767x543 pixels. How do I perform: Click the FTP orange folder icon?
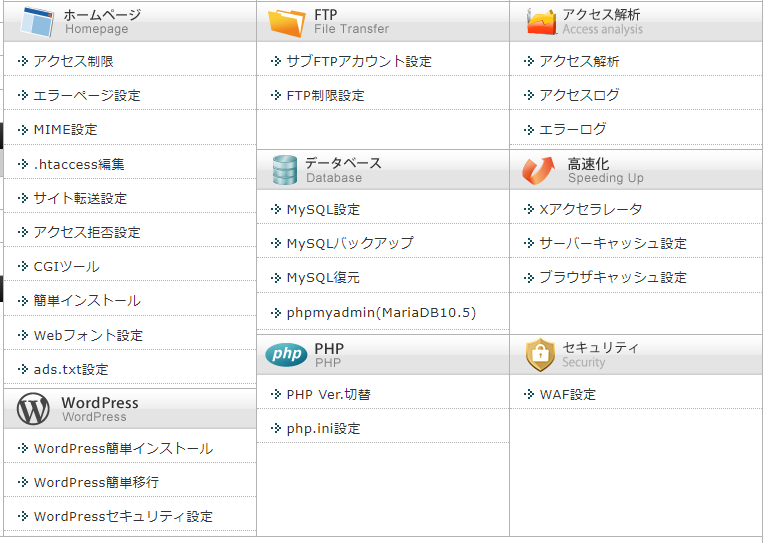pos(287,23)
